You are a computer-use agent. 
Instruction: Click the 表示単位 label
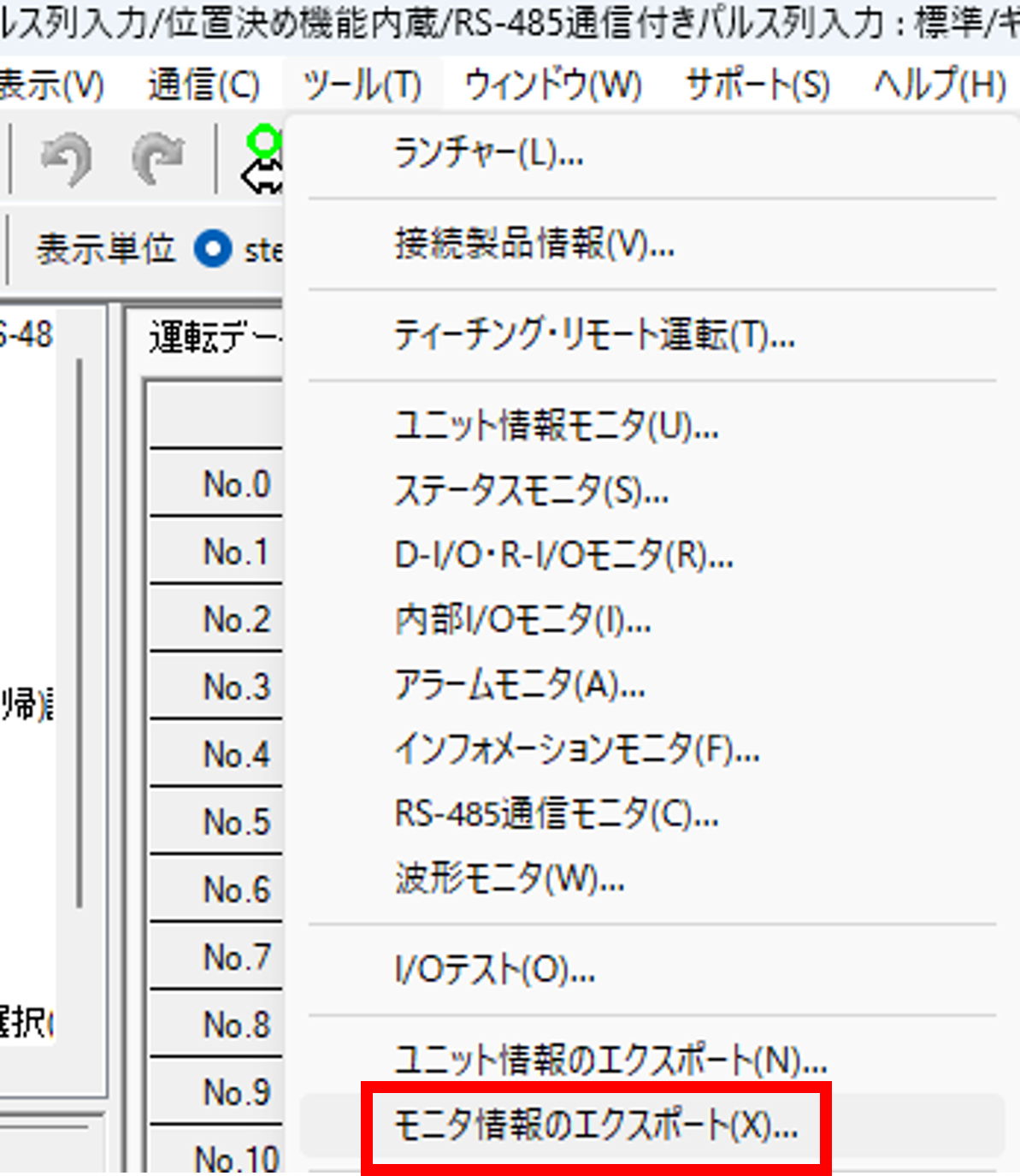point(105,250)
